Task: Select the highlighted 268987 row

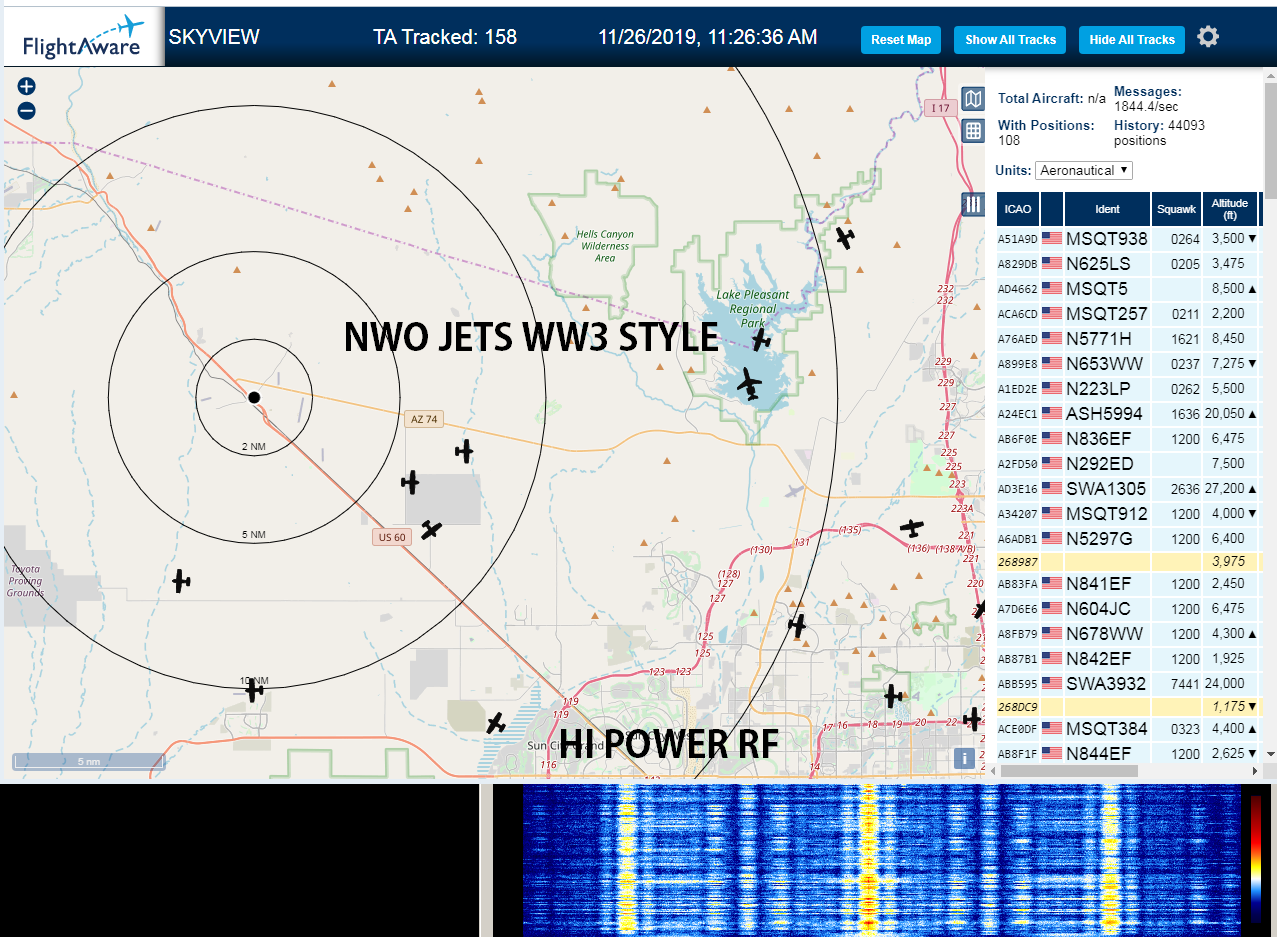Action: pyautogui.click(x=1128, y=563)
